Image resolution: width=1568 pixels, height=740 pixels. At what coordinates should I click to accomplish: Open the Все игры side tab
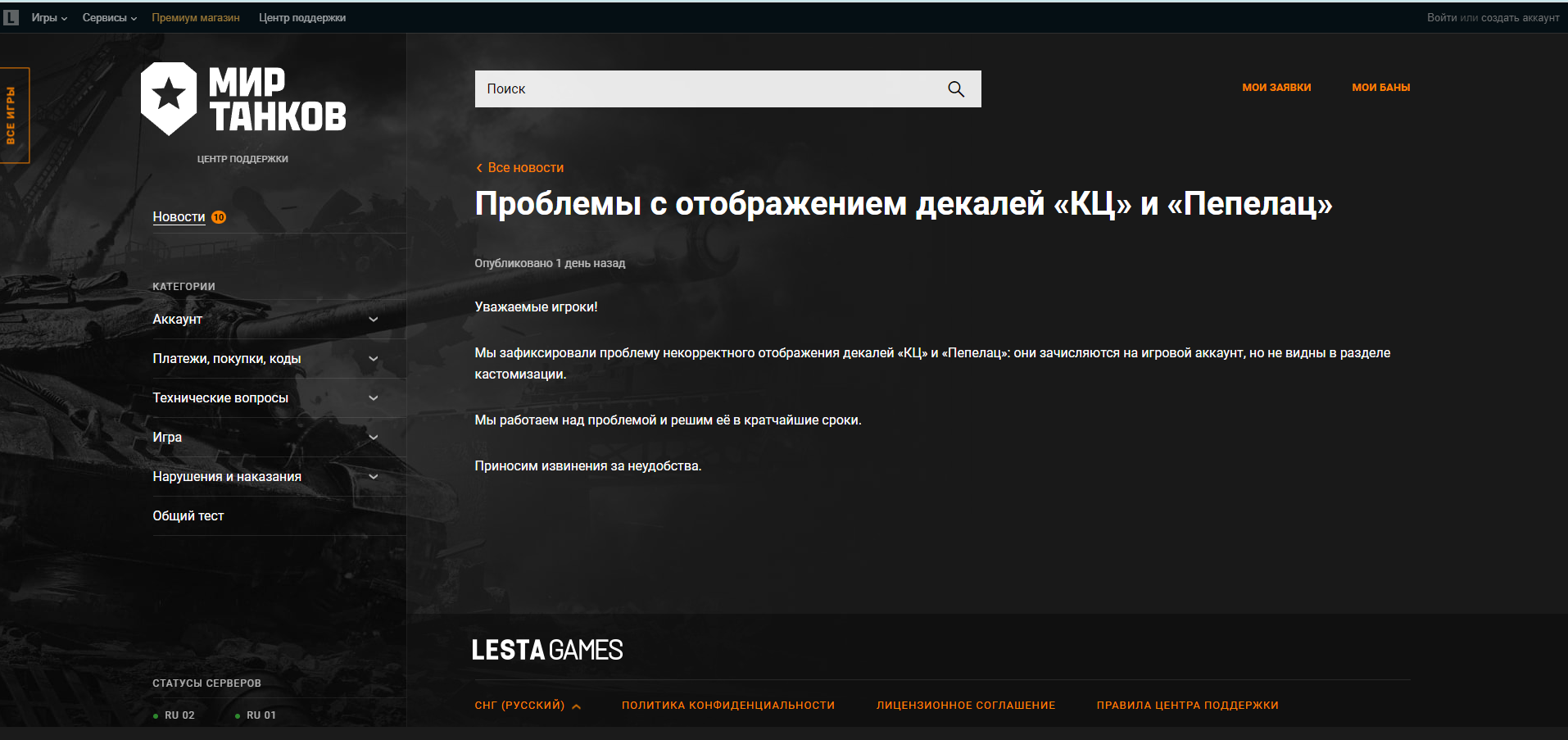12,116
